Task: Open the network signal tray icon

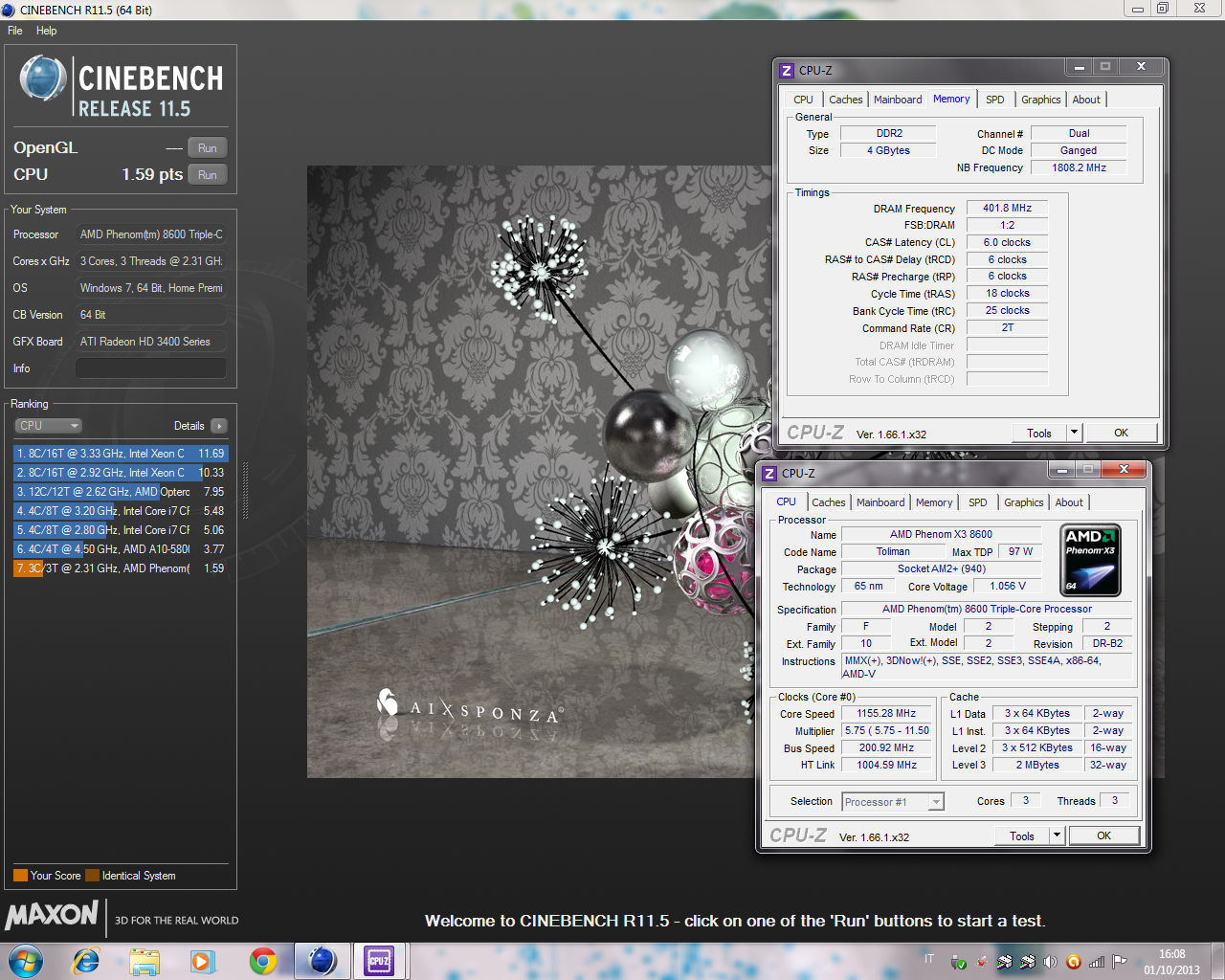Action: [x=1096, y=962]
